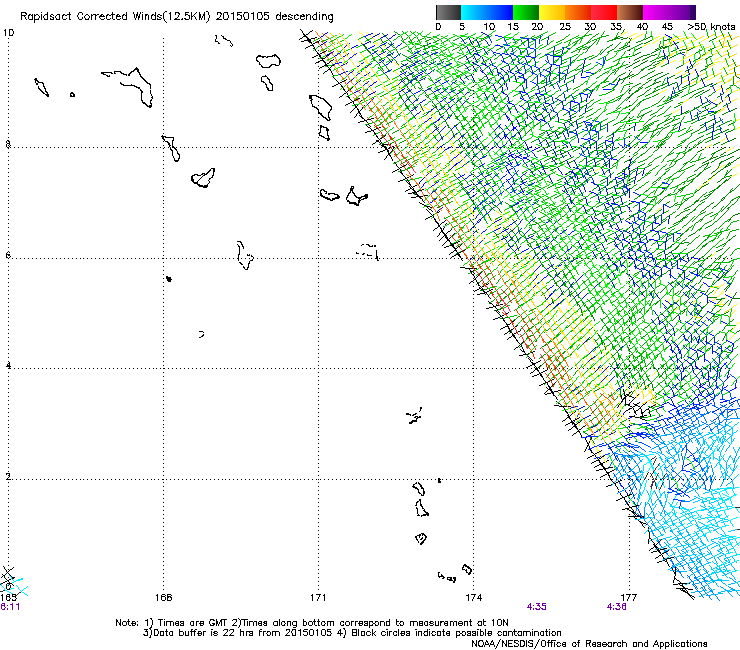Click the longitude axis label '177'

(629, 598)
